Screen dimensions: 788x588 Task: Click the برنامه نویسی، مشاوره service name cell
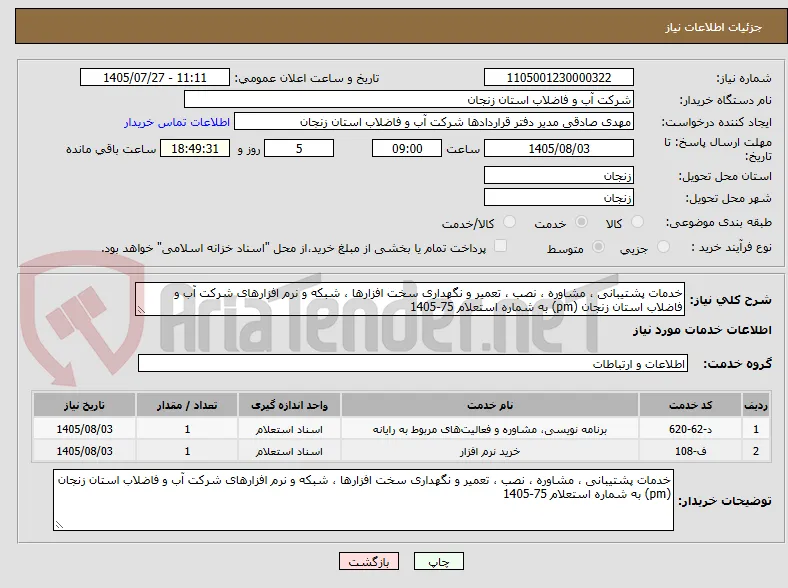point(490,429)
